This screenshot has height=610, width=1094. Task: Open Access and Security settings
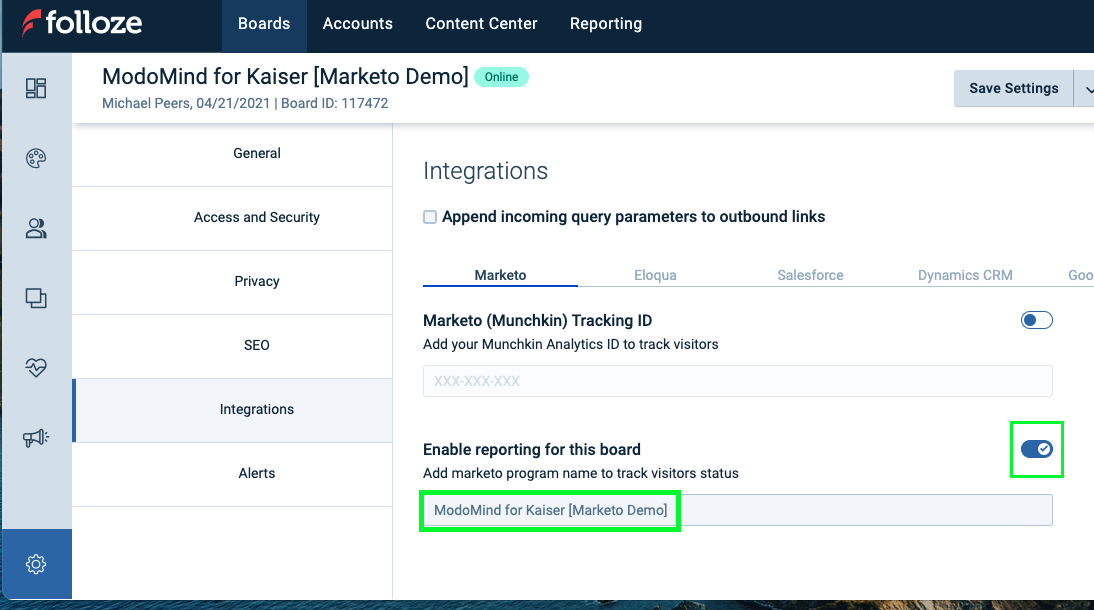(x=232, y=218)
